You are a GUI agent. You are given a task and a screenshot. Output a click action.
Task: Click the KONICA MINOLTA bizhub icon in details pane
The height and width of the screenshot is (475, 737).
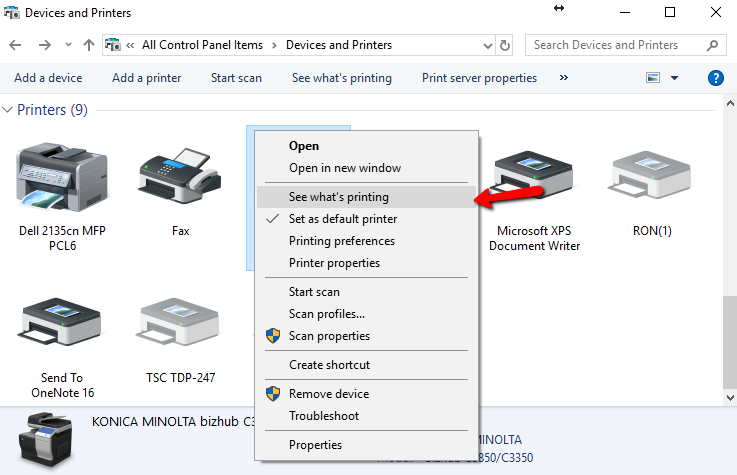[46, 438]
